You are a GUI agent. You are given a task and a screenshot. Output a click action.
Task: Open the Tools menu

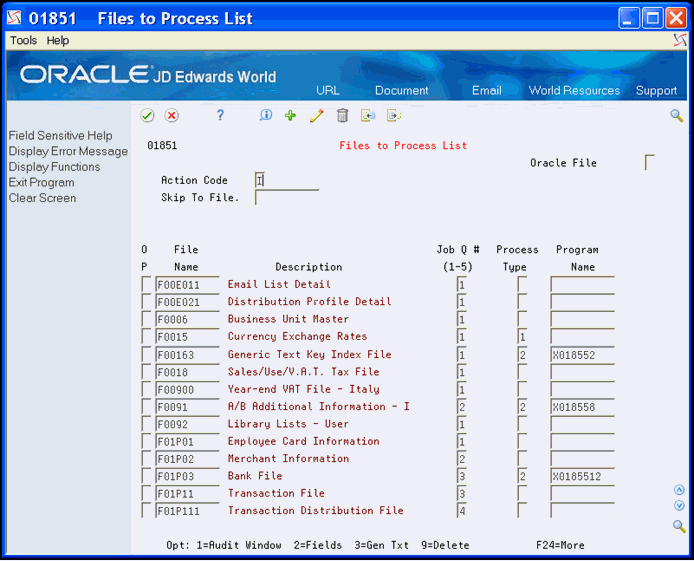coord(23,40)
